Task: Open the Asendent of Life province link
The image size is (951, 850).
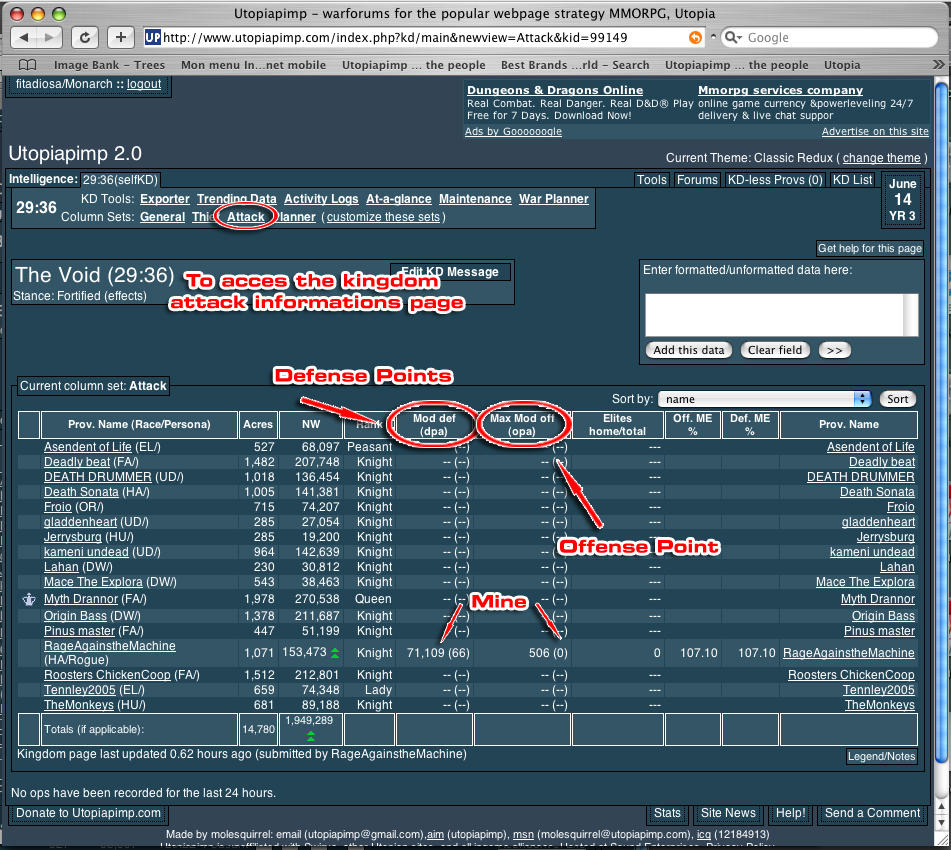Action: (87, 447)
